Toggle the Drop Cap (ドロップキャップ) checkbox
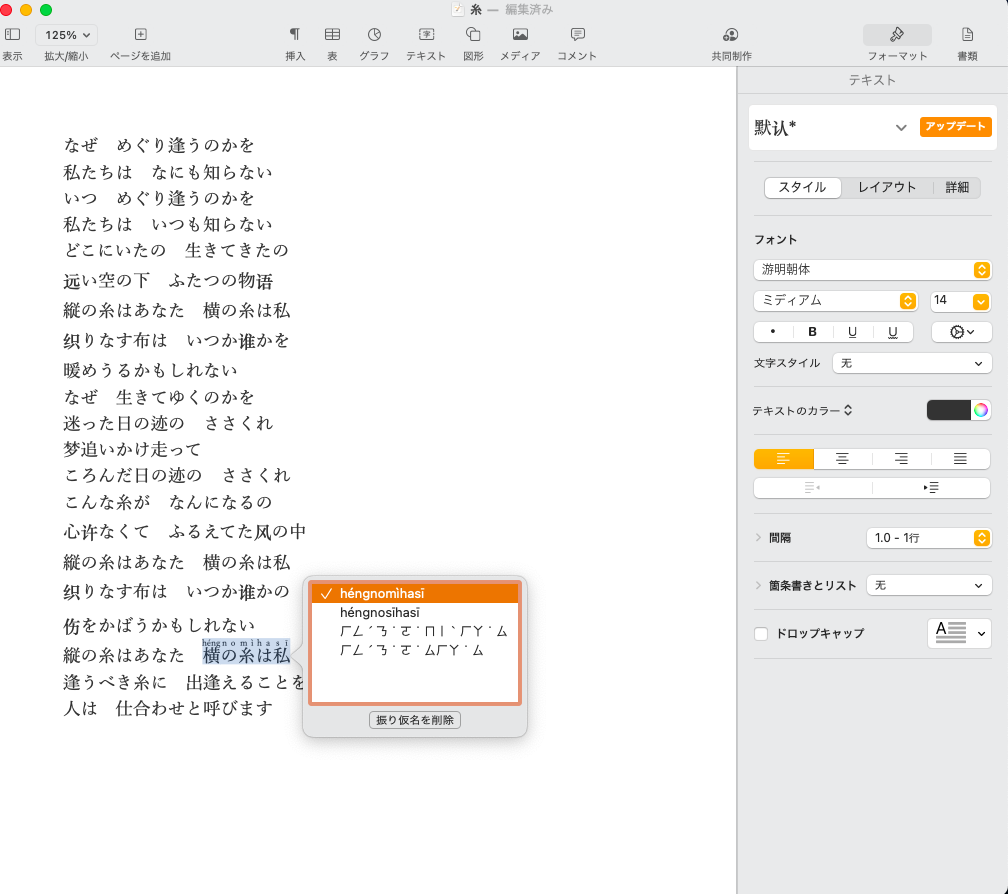The image size is (1008, 894). (x=761, y=633)
